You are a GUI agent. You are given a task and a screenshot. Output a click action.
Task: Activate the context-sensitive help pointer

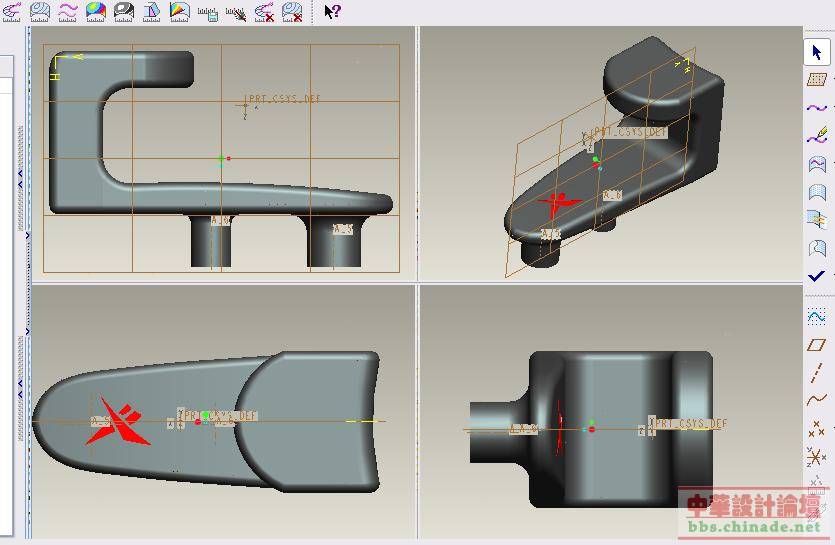tap(332, 11)
